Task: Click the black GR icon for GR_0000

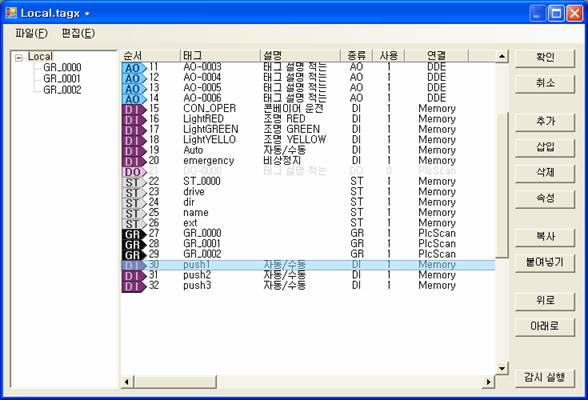Action: (134, 234)
